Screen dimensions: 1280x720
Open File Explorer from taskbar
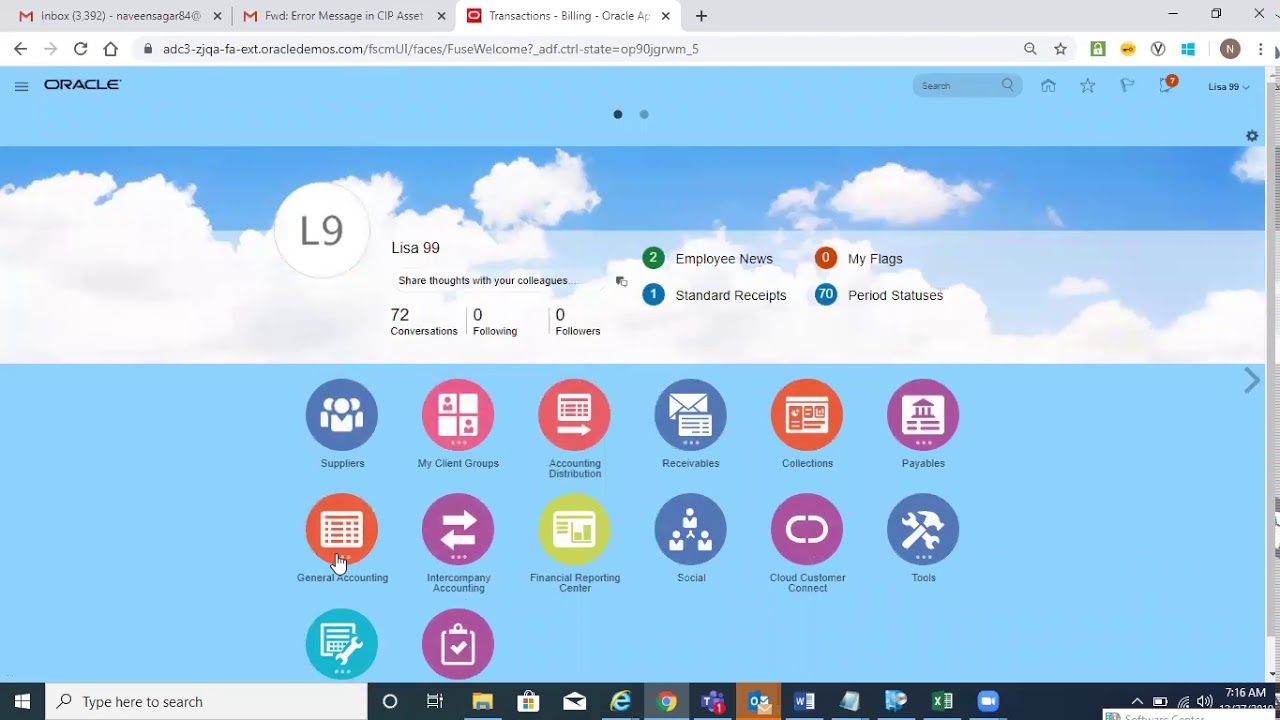click(x=482, y=701)
